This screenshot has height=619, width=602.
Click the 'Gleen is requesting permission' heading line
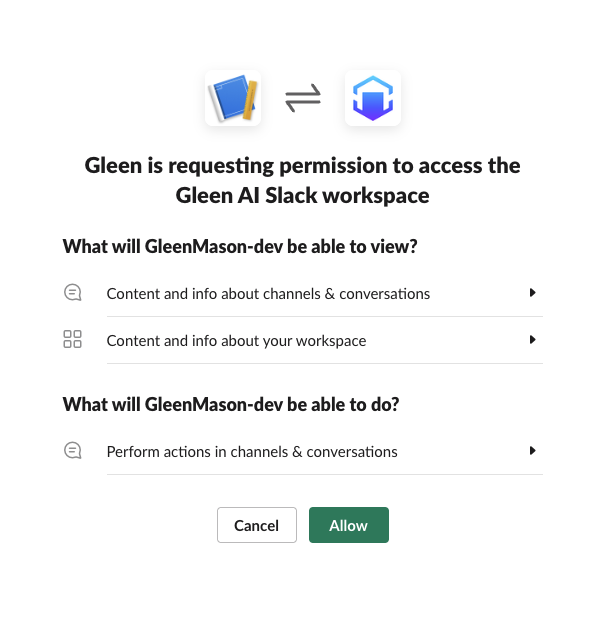click(x=302, y=165)
